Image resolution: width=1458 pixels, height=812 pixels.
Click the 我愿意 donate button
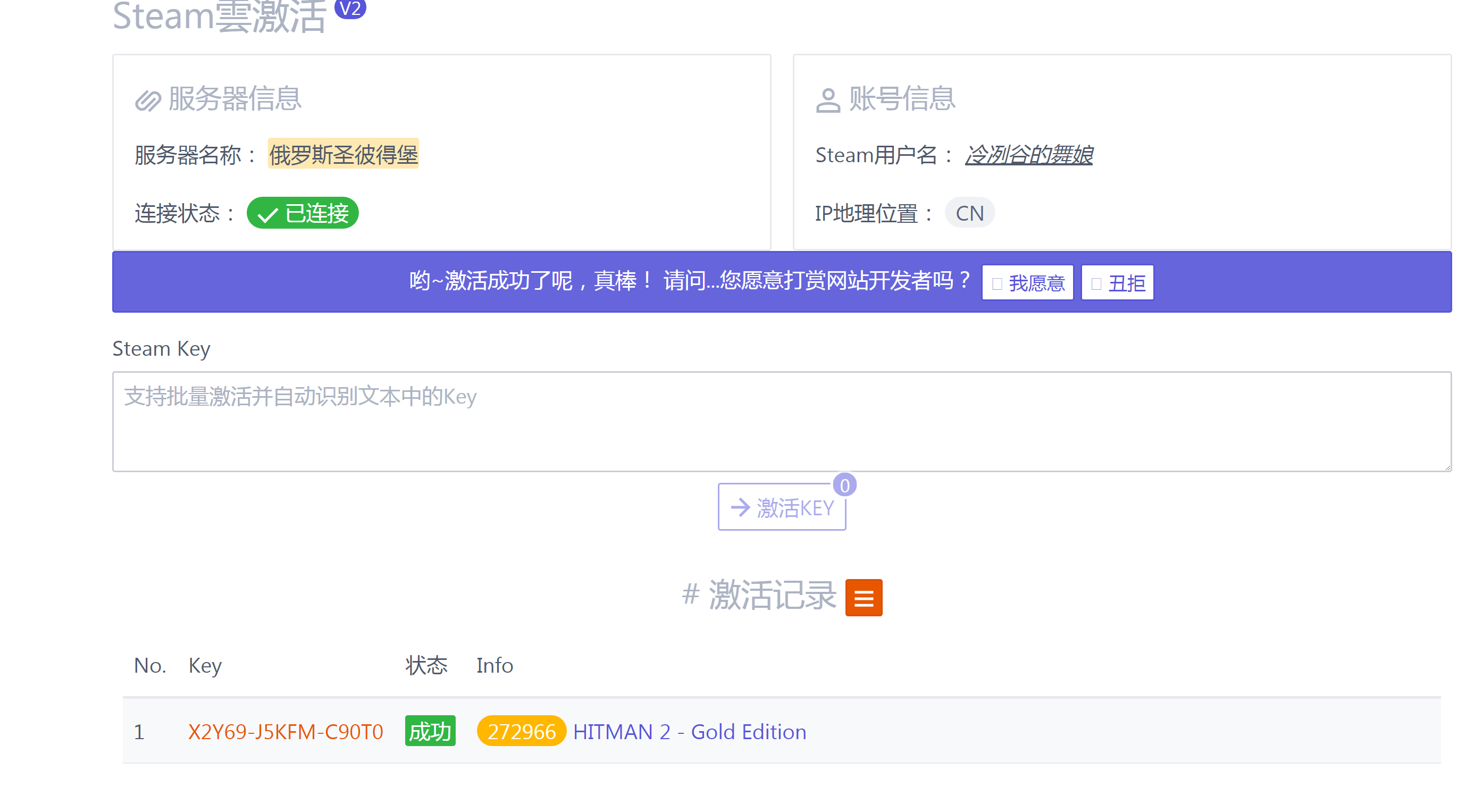[1028, 282]
